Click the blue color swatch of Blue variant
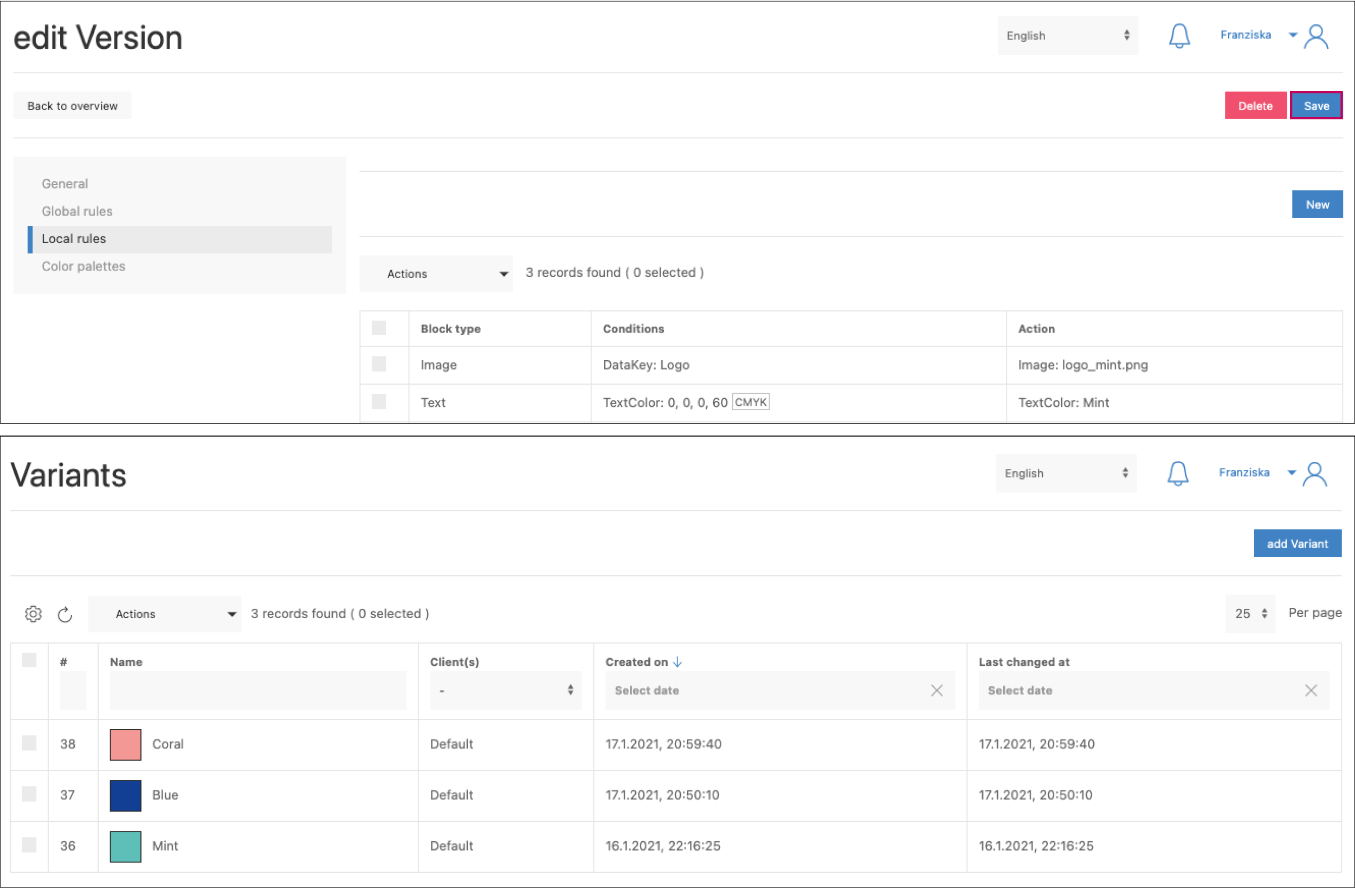The width and height of the screenshot is (1355, 896). 125,795
